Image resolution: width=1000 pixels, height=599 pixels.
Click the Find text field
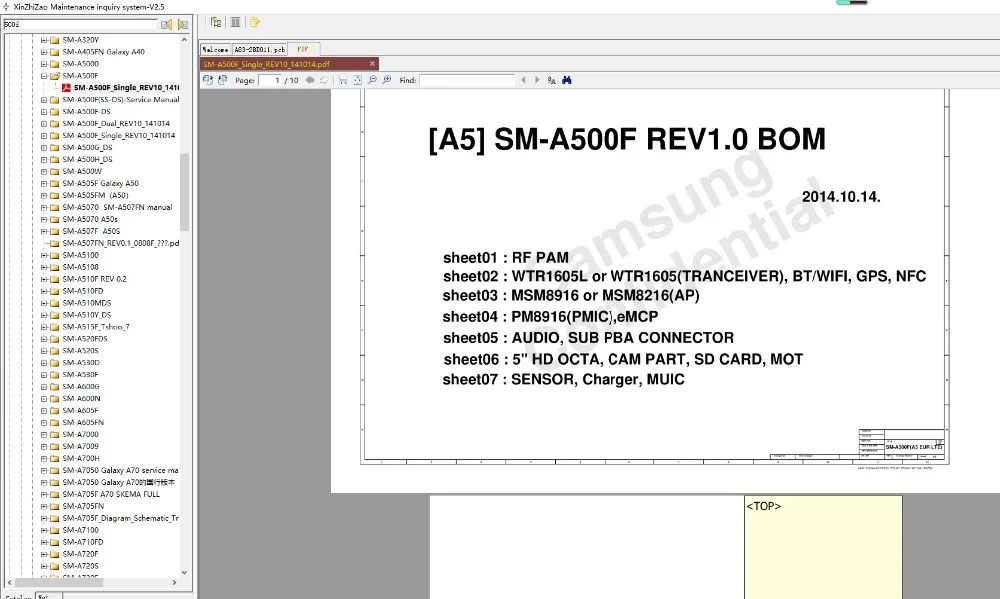tap(467, 80)
